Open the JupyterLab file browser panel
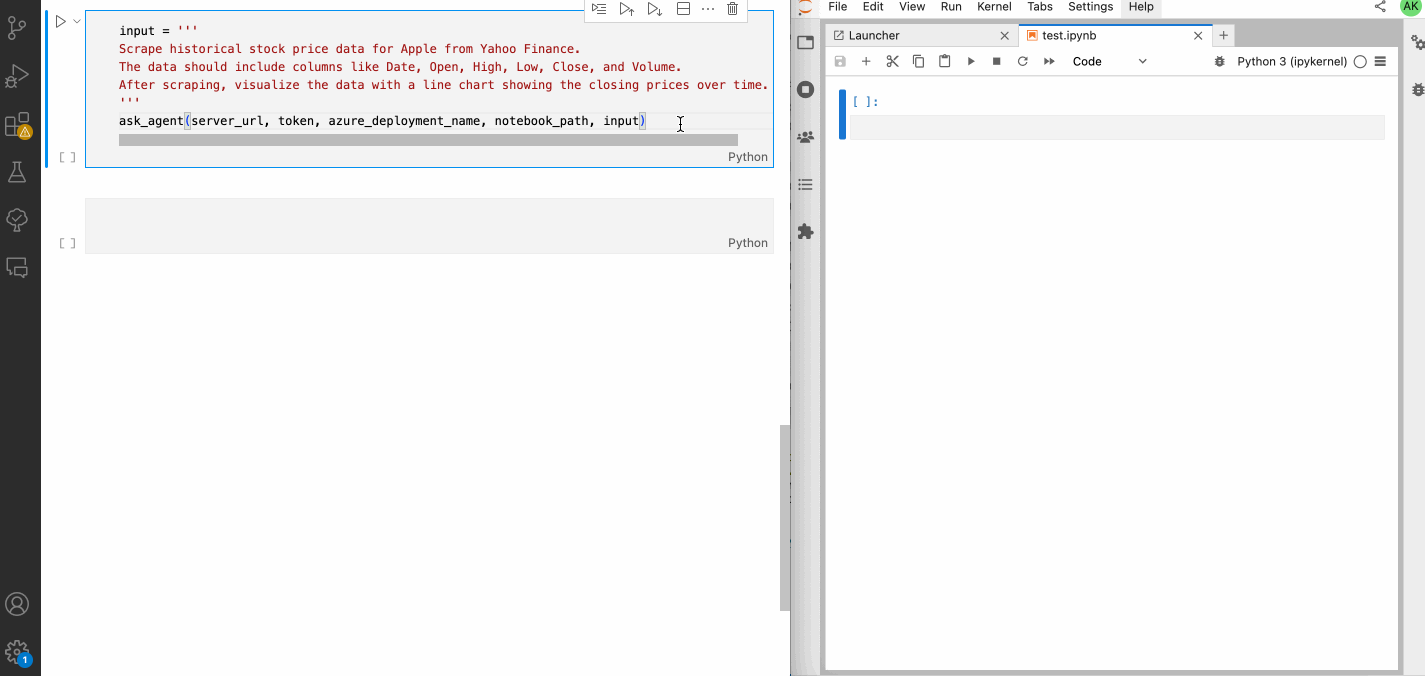Viewport: 1425px width, 676px height. [805, 42]
